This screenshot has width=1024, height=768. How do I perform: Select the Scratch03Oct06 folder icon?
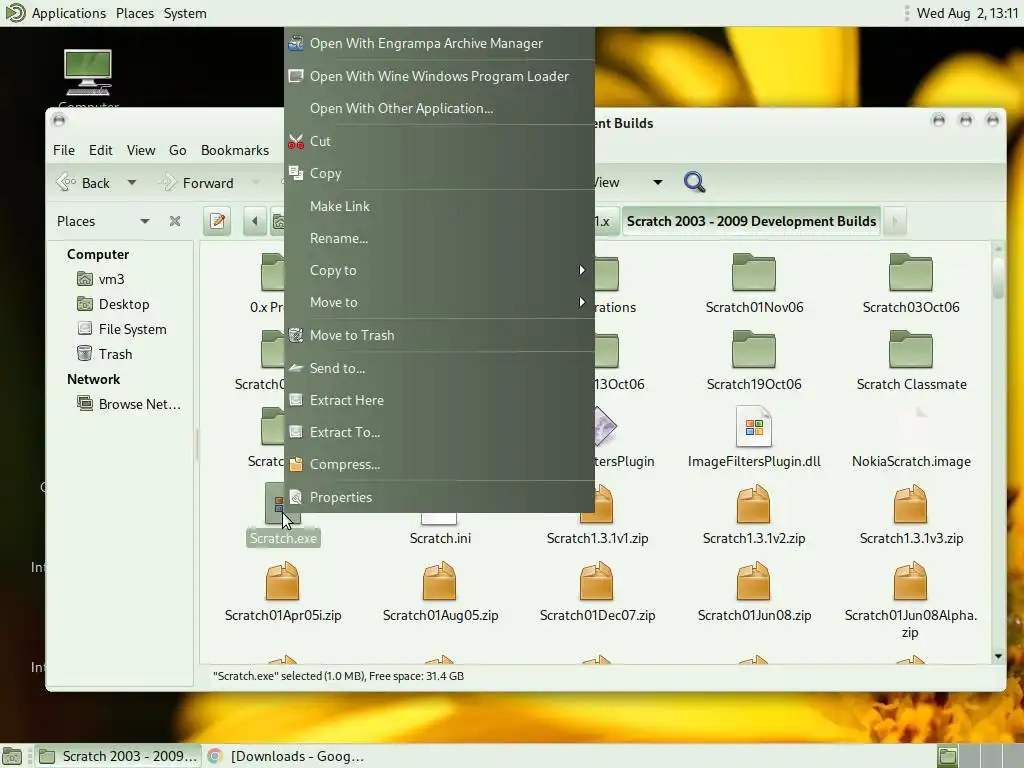click(910, 272)
